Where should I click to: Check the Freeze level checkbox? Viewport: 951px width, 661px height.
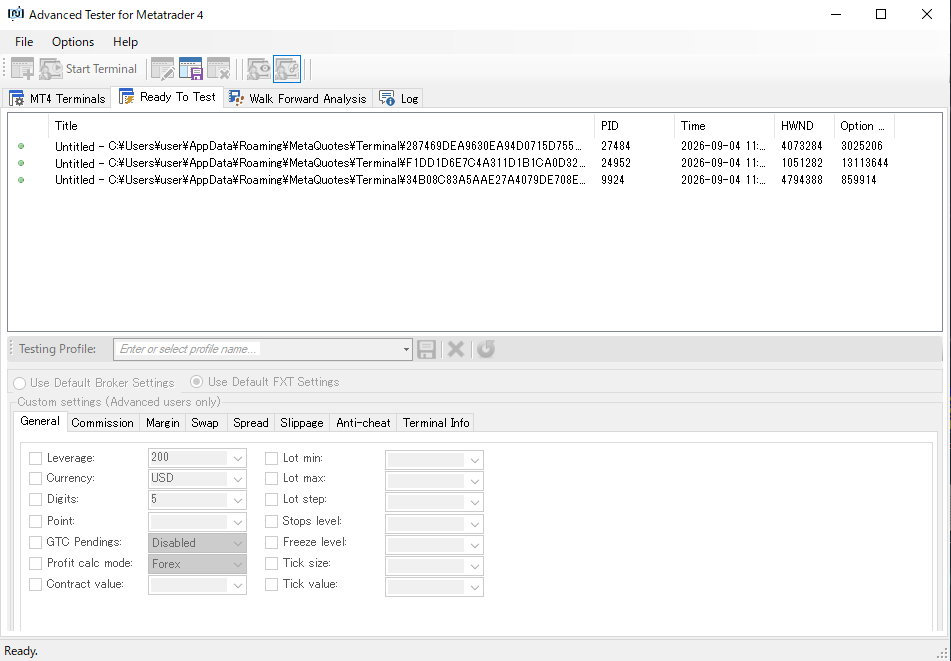[x=272, y=542]
